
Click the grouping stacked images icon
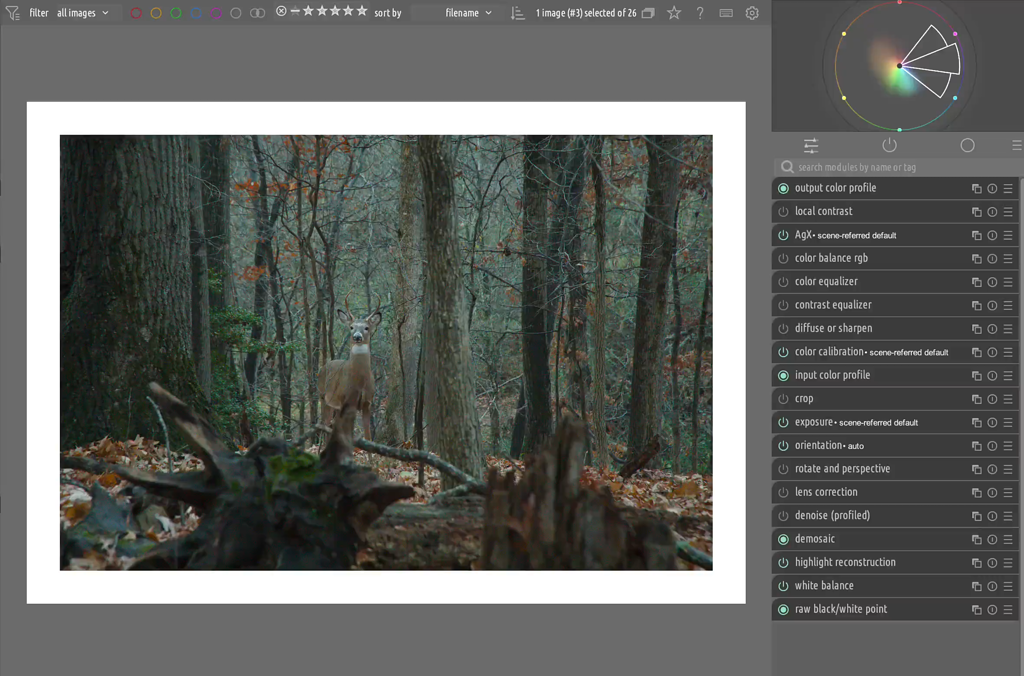(x=648, y=13)
